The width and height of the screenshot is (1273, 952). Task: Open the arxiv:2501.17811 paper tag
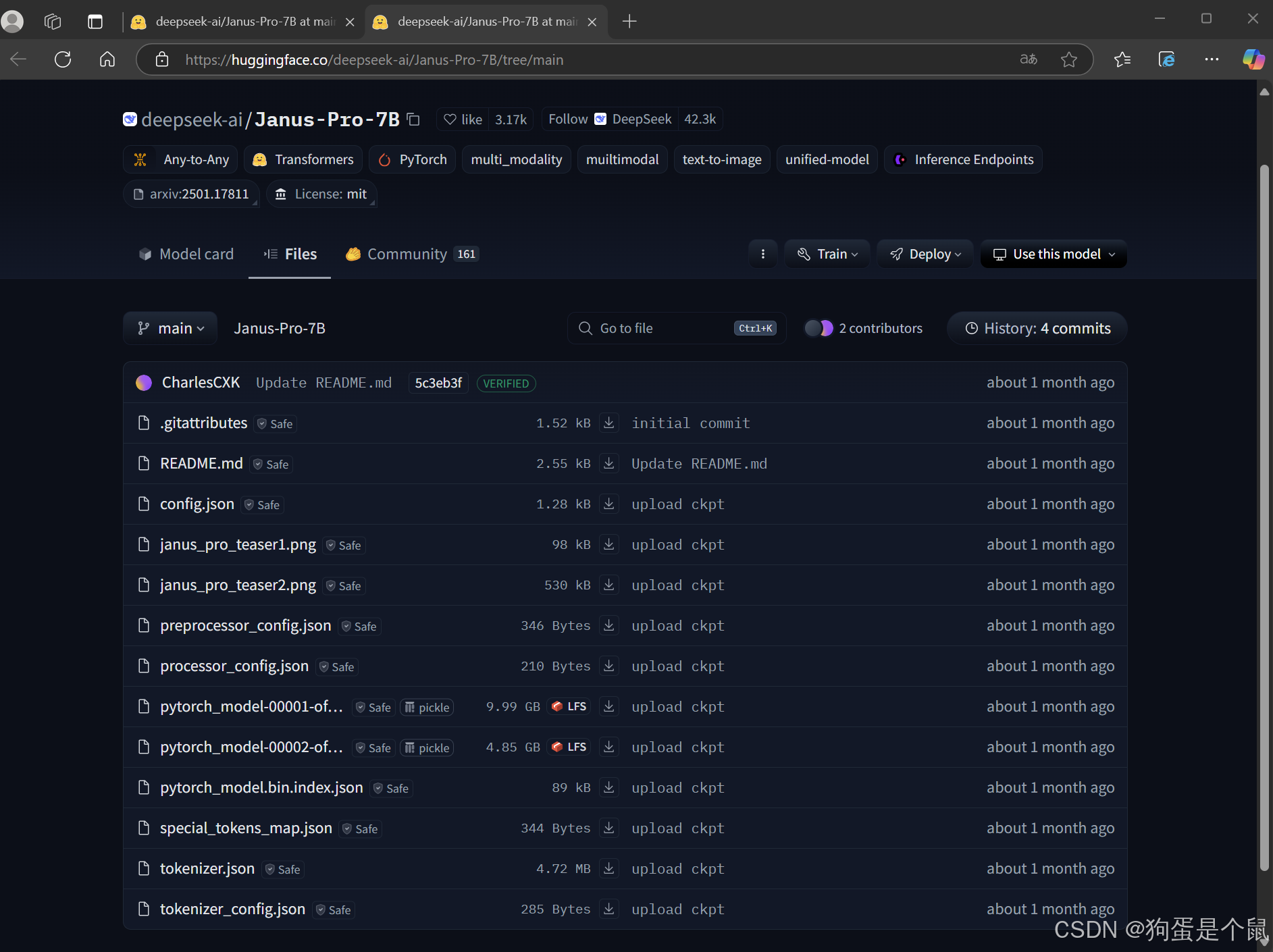pyautogui.click(x=191, y=194)
